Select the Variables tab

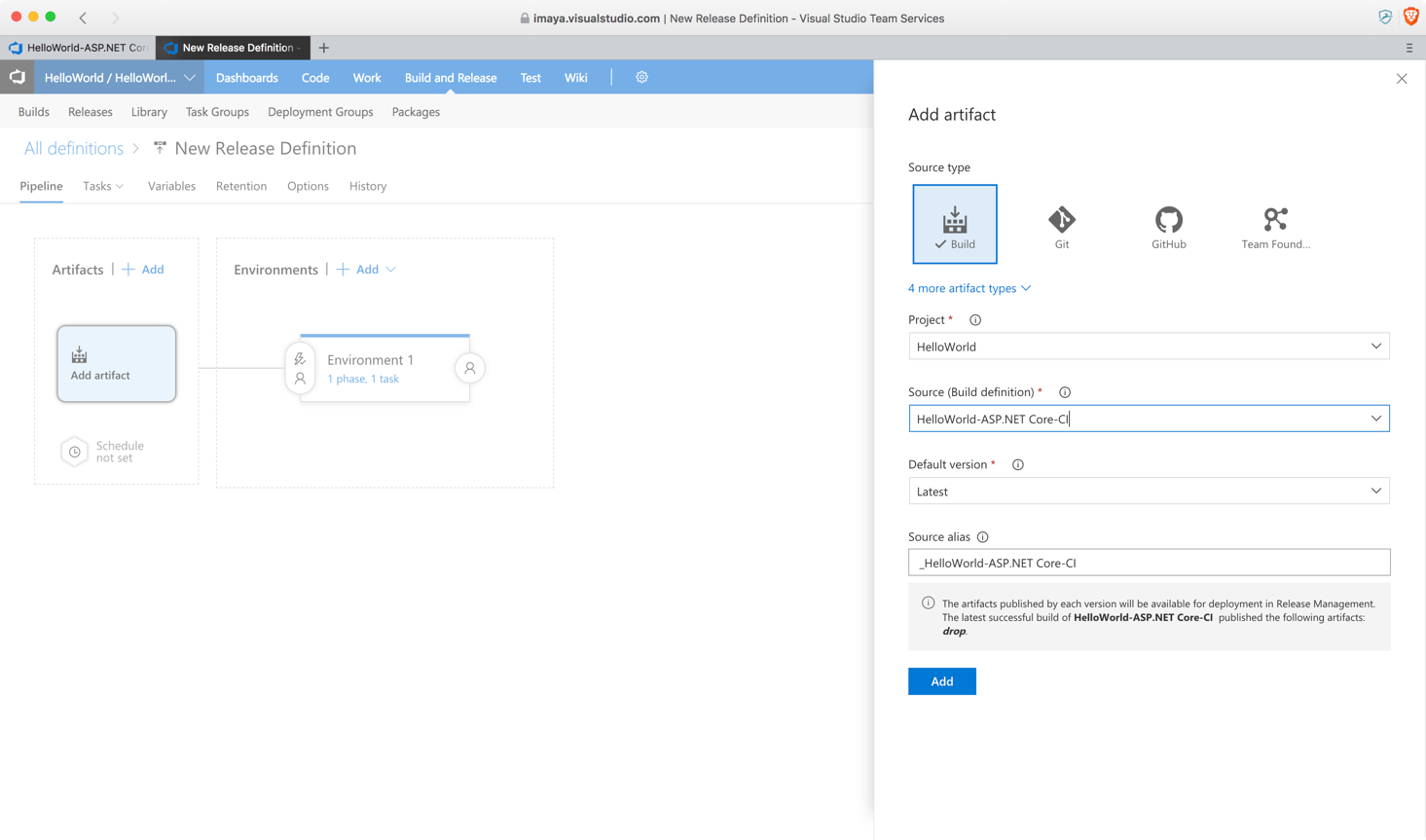coord(171,186)
